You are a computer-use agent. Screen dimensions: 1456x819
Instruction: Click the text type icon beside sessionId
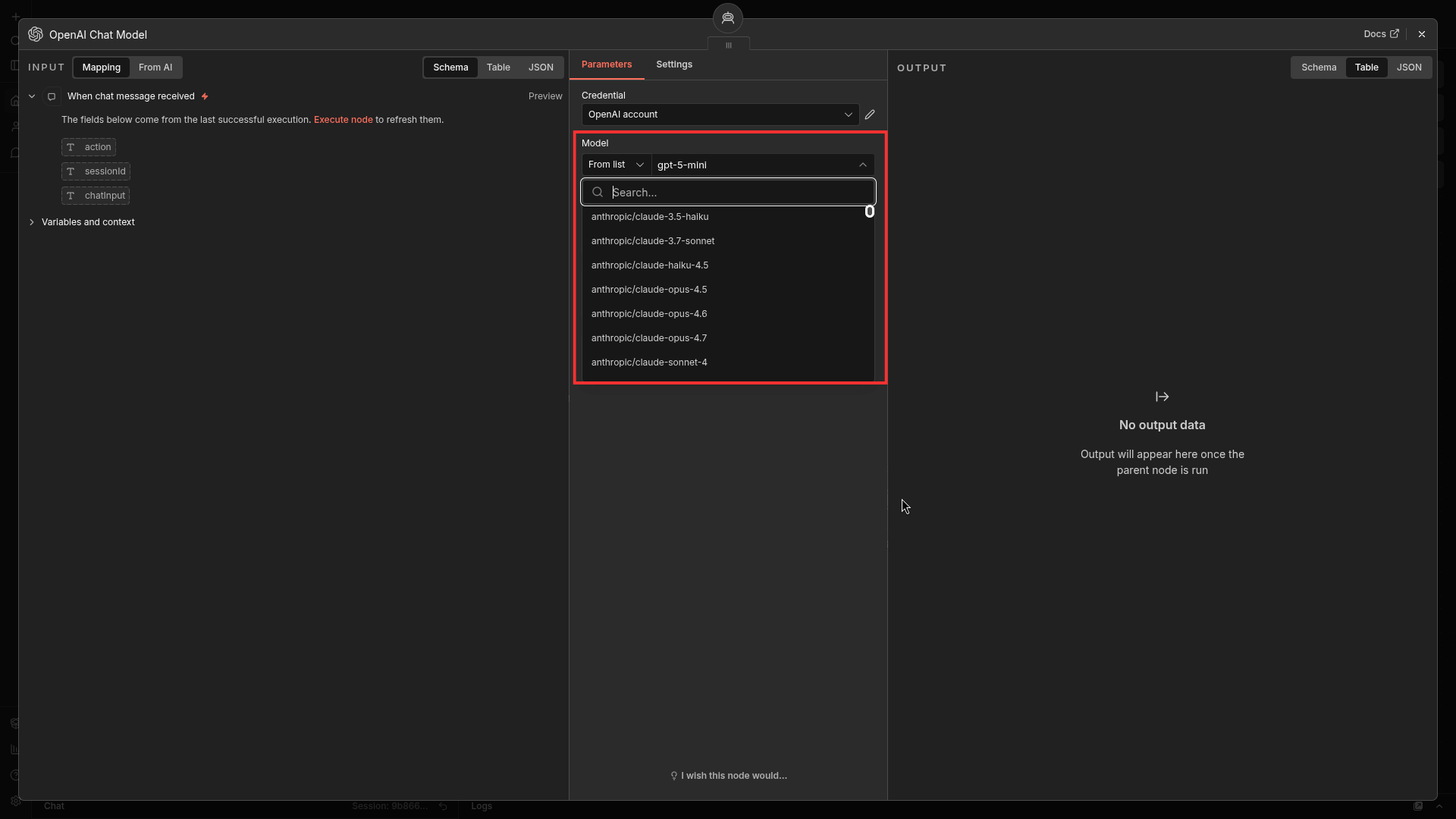pos(71,171)
